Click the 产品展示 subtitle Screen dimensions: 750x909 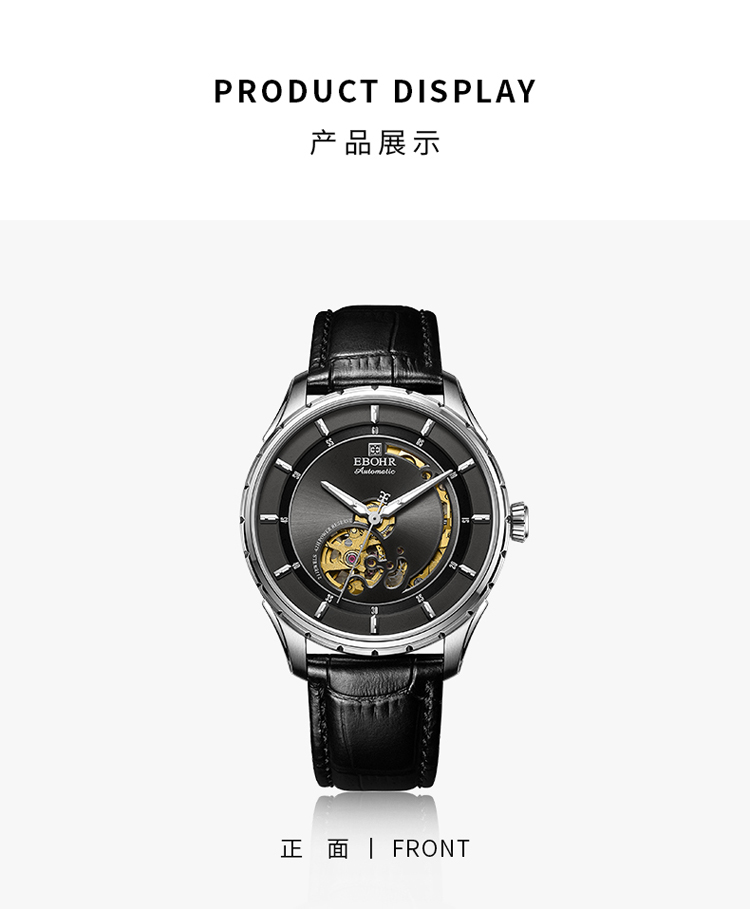click(375, 143)
